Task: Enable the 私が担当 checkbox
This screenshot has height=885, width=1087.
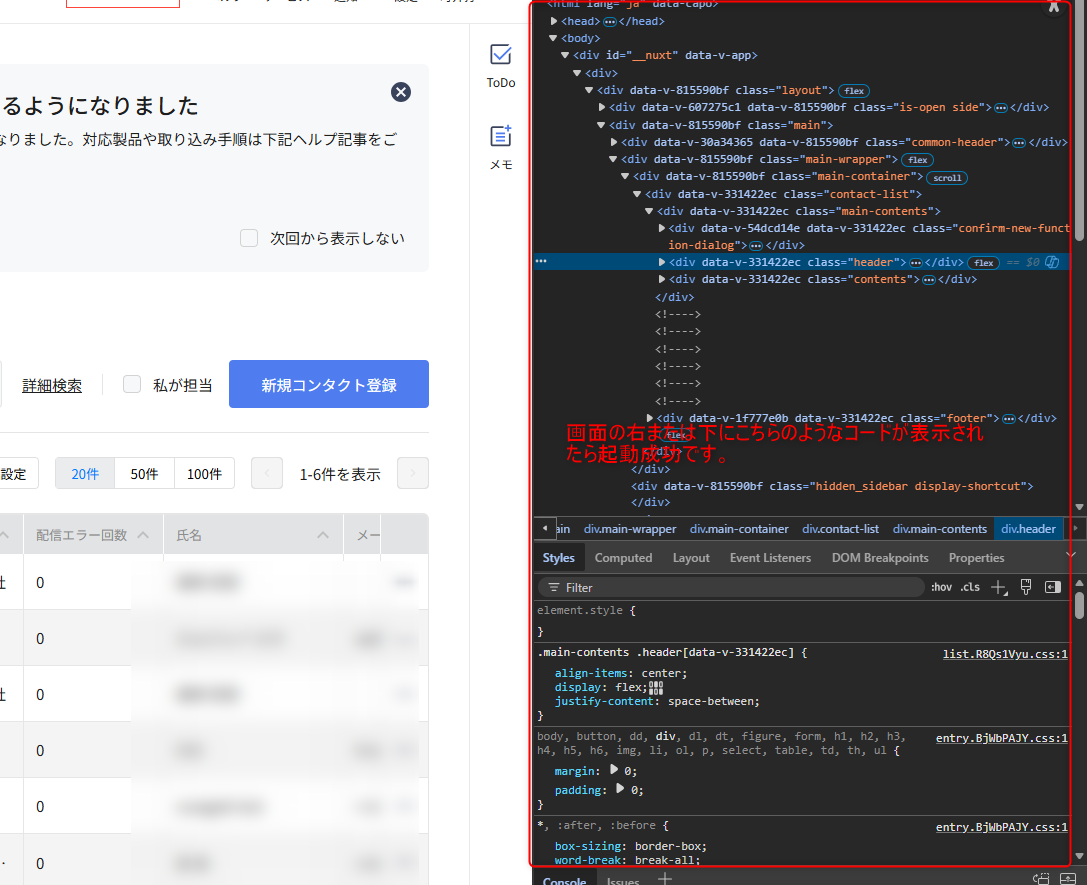Action: (x=132, y=384)
